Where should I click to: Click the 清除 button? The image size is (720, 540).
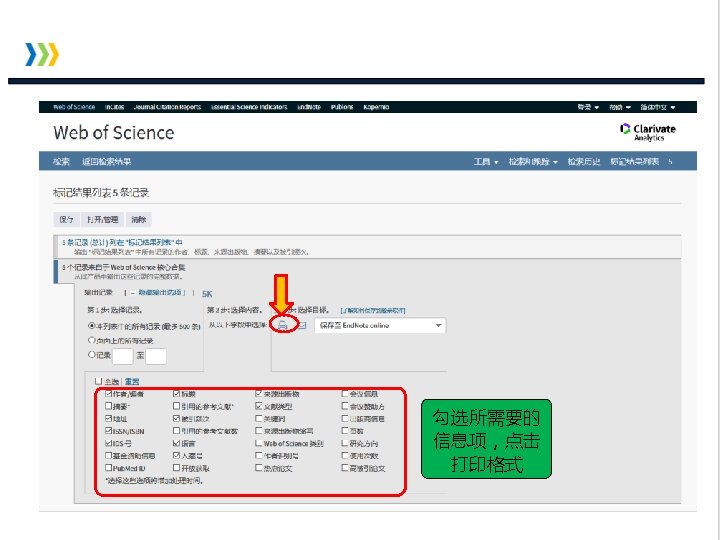coord(139,219)
